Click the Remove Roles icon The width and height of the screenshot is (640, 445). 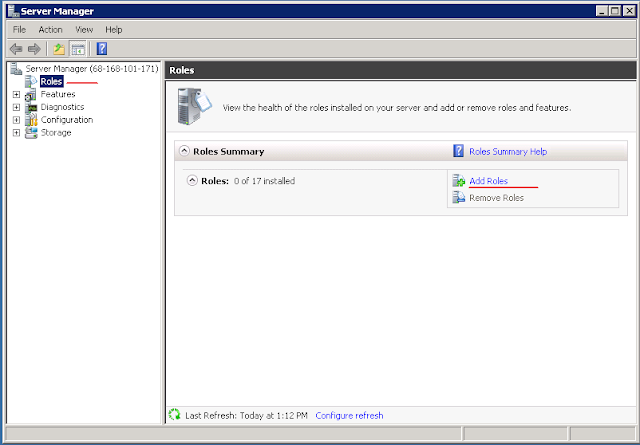click(459, 197)
